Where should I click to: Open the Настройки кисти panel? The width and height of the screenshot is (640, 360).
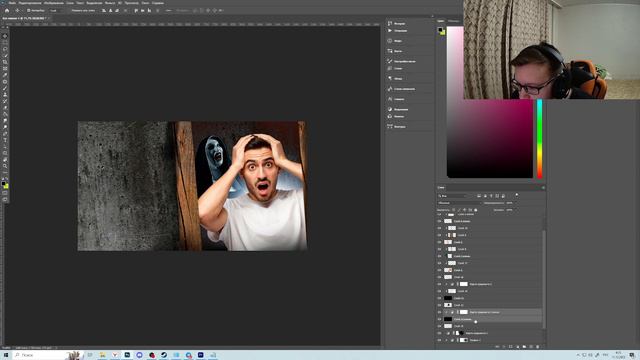(x=401, y=61)
